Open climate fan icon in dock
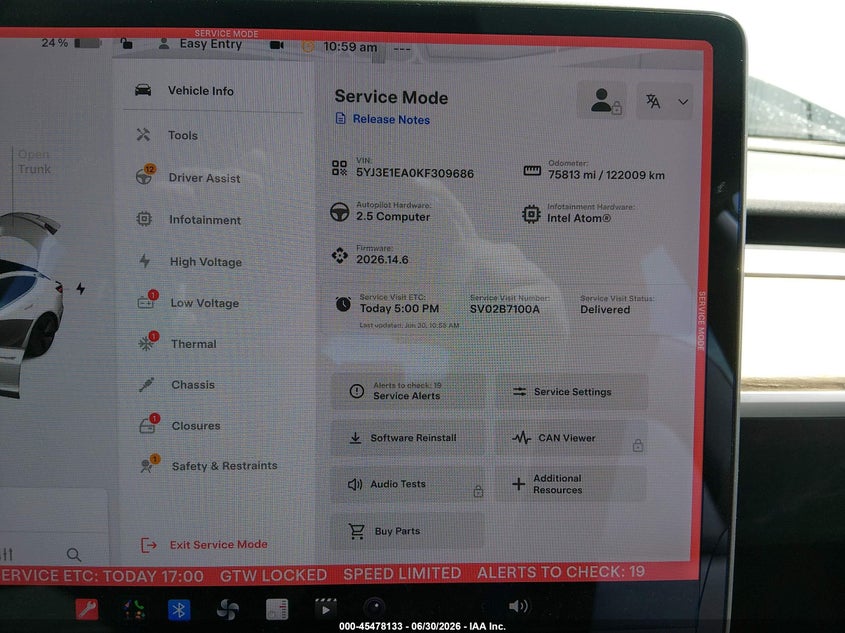This screenshot has height=633, width=845. click(227, 610)
